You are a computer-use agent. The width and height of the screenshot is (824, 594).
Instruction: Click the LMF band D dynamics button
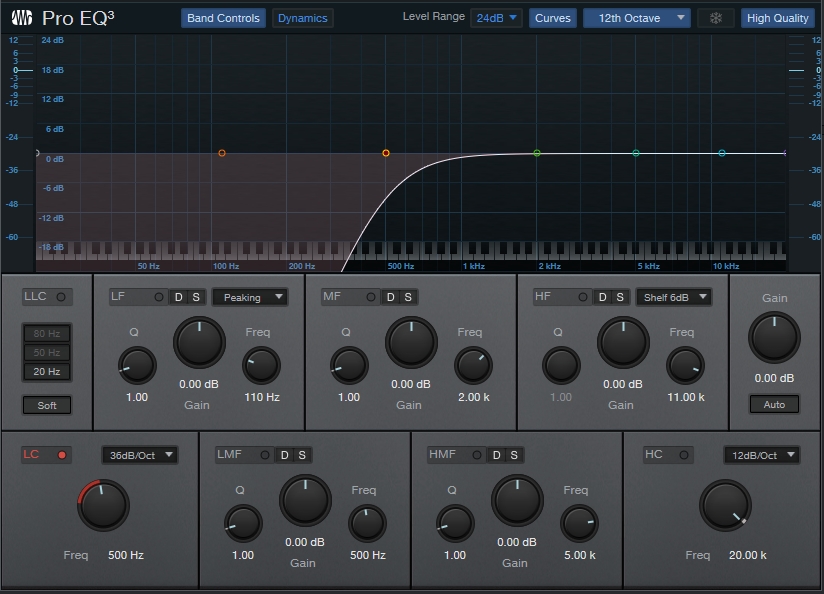(x=285, y=455)
